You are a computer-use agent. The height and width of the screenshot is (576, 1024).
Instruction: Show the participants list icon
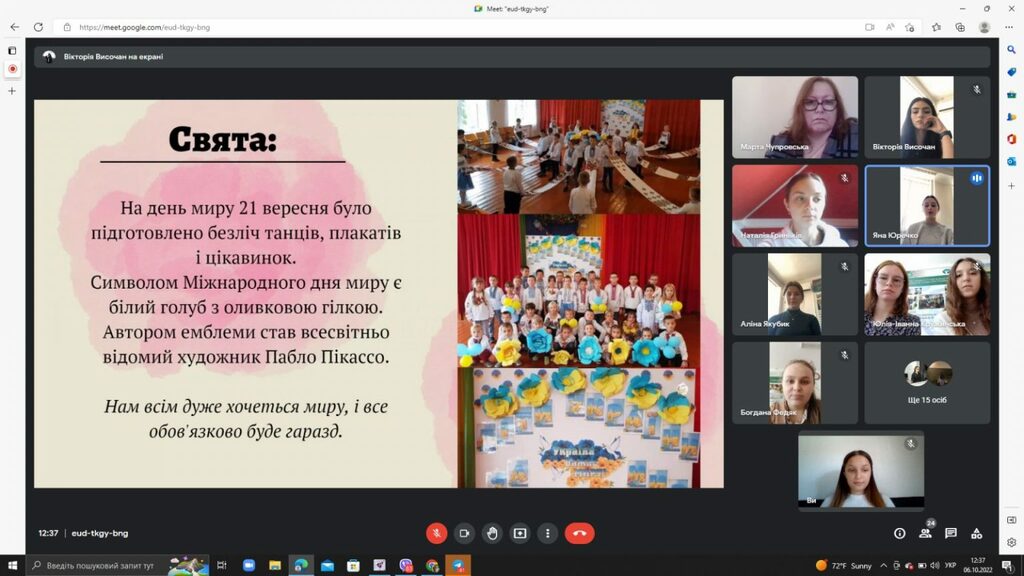point(925,534)
